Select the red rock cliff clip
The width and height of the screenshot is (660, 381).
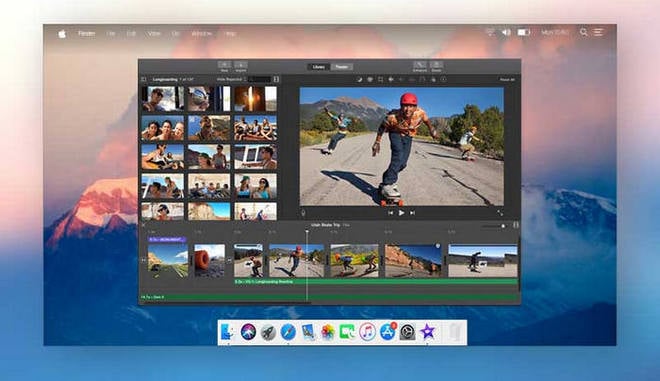coord(413,260)
